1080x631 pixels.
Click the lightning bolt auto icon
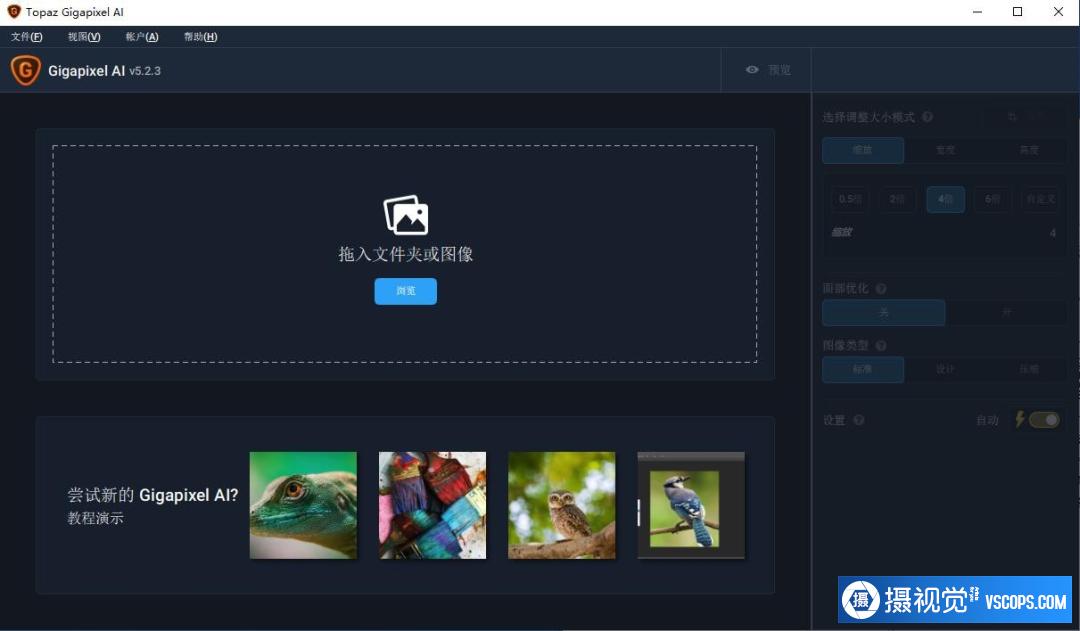(x=1020, y=419)
